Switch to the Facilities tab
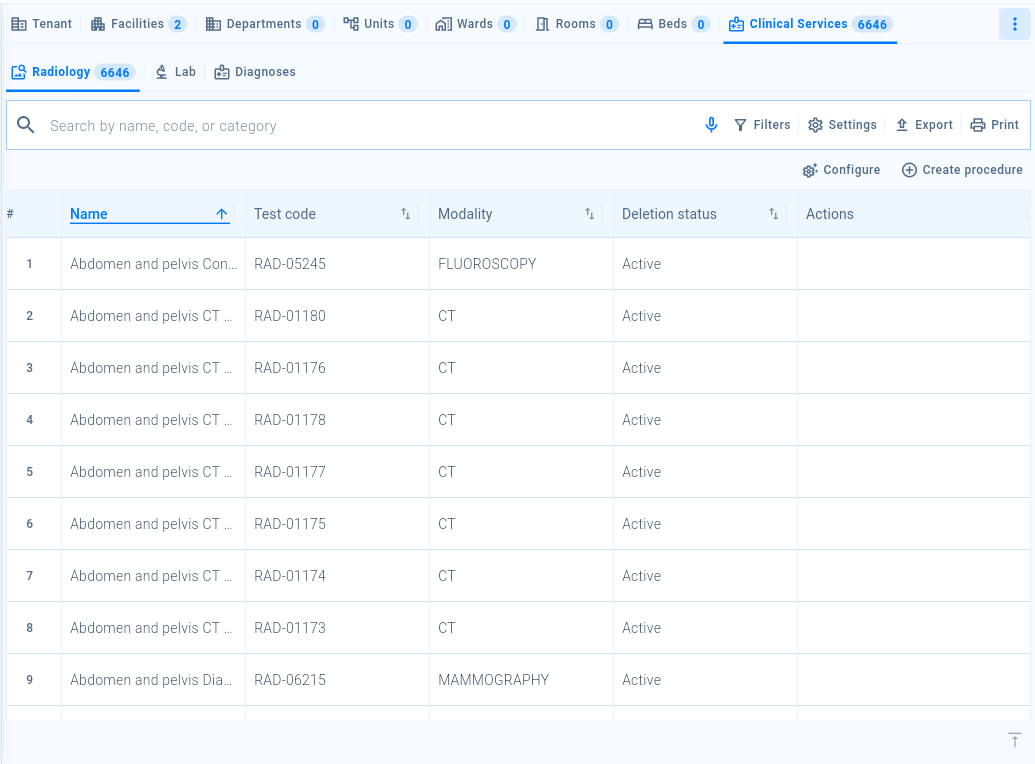 138,24
